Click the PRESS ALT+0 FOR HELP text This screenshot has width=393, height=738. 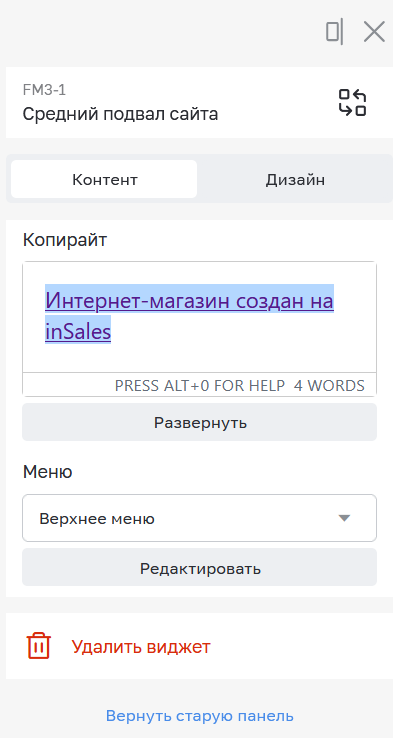click(200, 385)
